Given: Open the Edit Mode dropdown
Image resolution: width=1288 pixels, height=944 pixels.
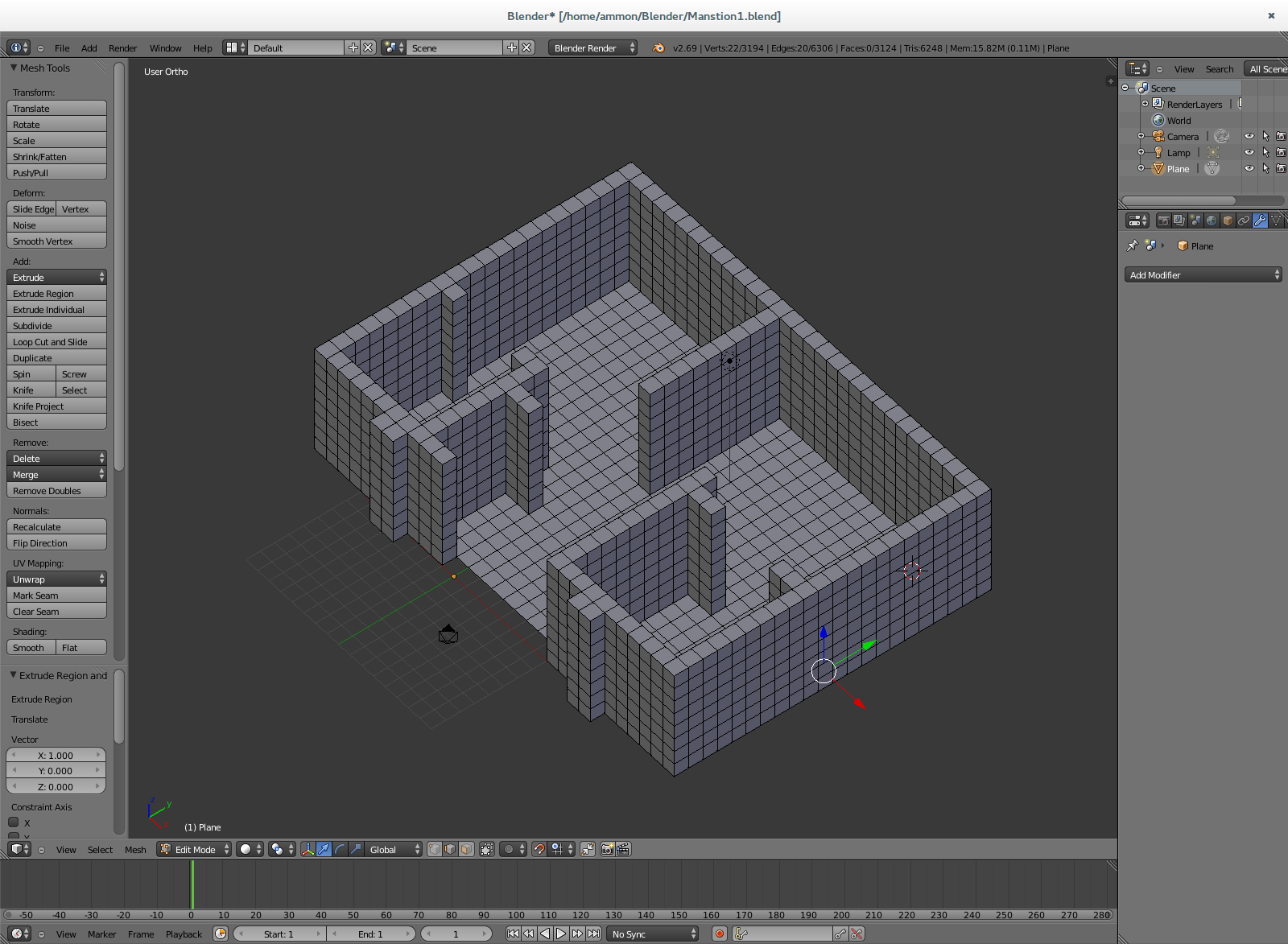Looking at the screenshot, I should point(194,849).
